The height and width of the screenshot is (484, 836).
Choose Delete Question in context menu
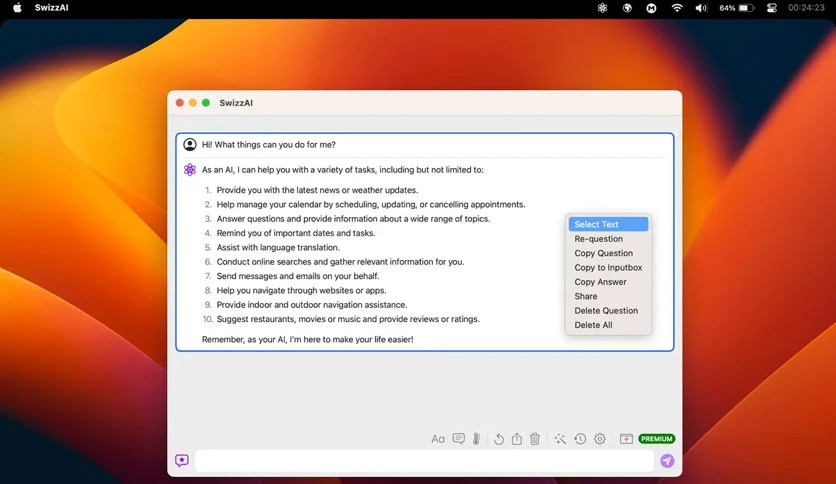[x=608, y=311]
